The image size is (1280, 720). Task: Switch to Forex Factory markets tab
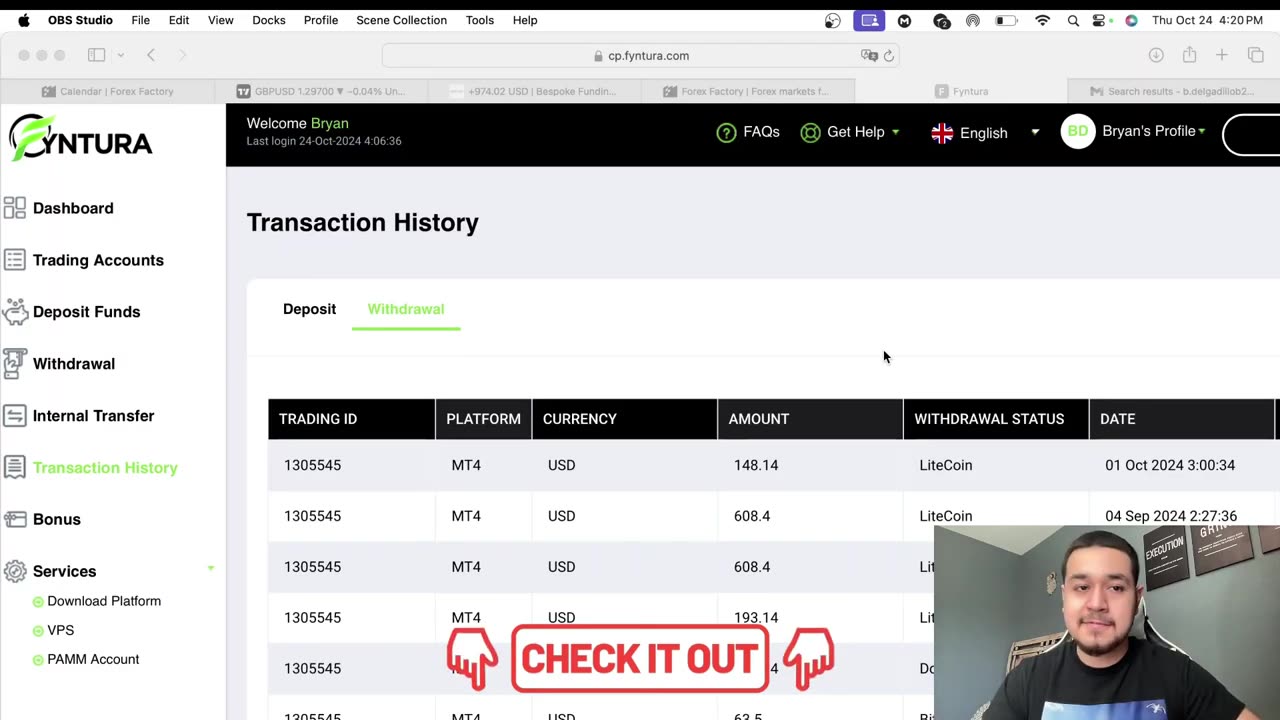(x=748, y=91)
